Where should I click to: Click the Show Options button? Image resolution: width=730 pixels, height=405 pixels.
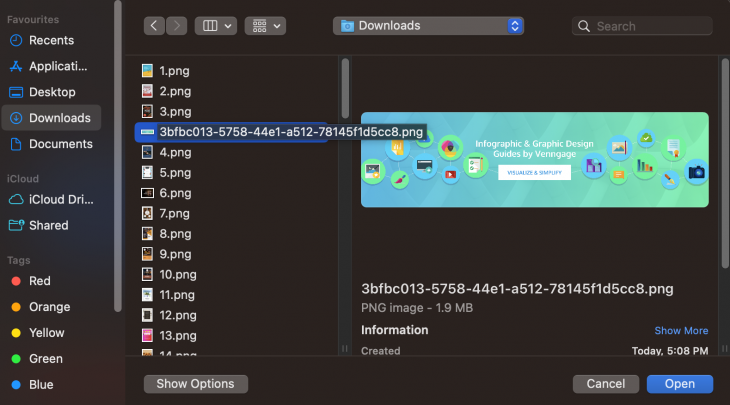tap(195, 384)
